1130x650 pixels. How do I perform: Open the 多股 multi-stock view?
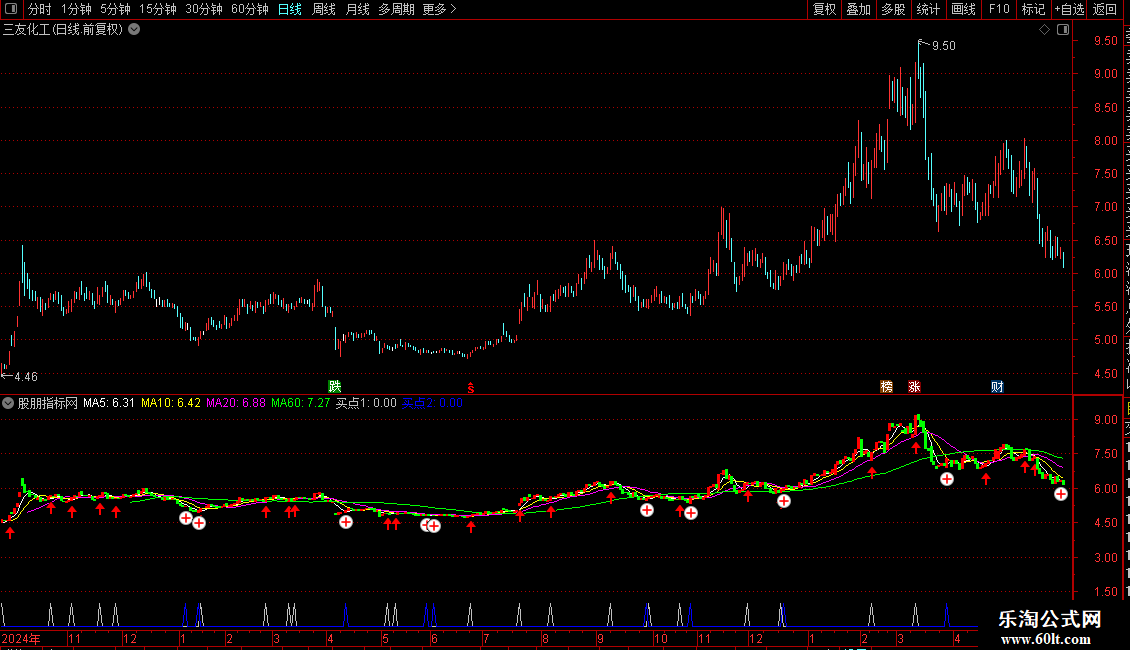point(893,9)
